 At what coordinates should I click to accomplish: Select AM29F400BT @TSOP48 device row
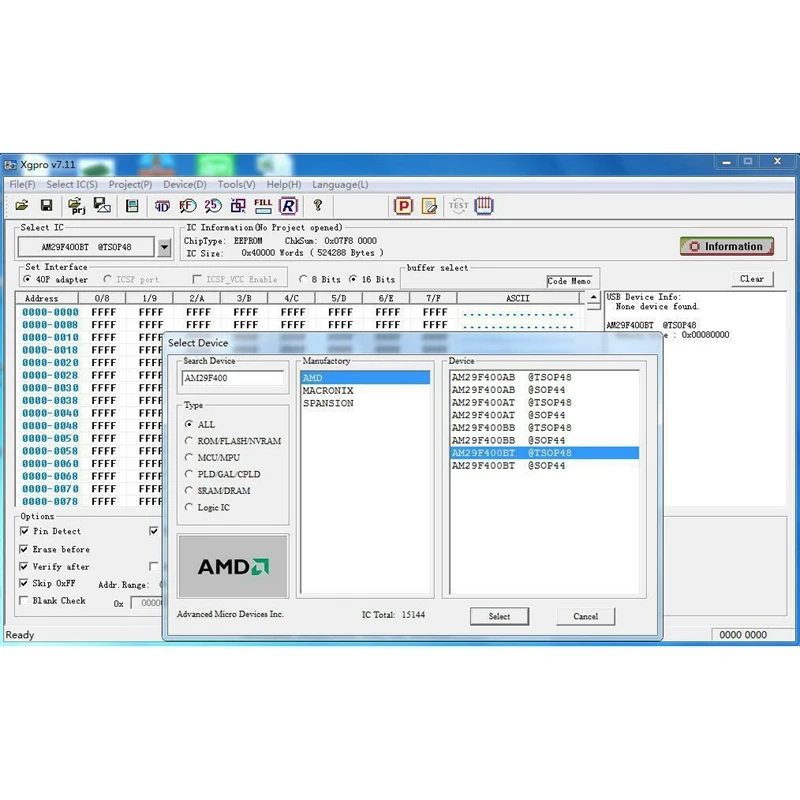(x=544, y=453)
